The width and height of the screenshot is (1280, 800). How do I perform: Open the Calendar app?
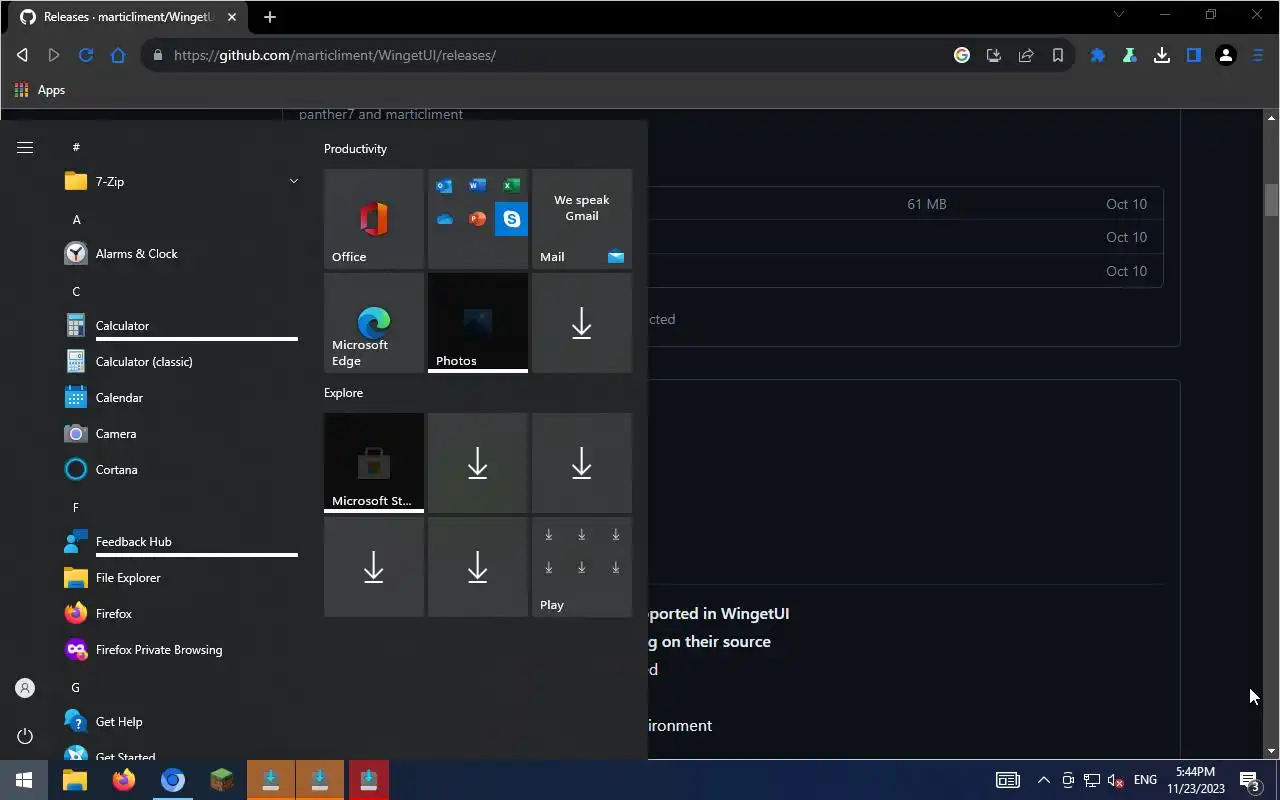coord(181,398)
